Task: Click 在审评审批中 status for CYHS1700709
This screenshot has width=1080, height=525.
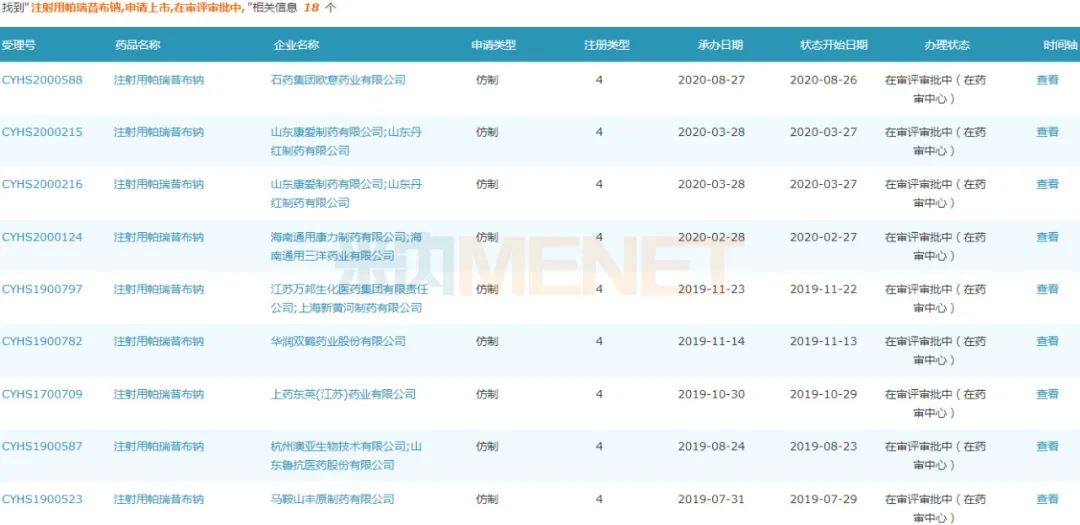Action: coord(935,404)
